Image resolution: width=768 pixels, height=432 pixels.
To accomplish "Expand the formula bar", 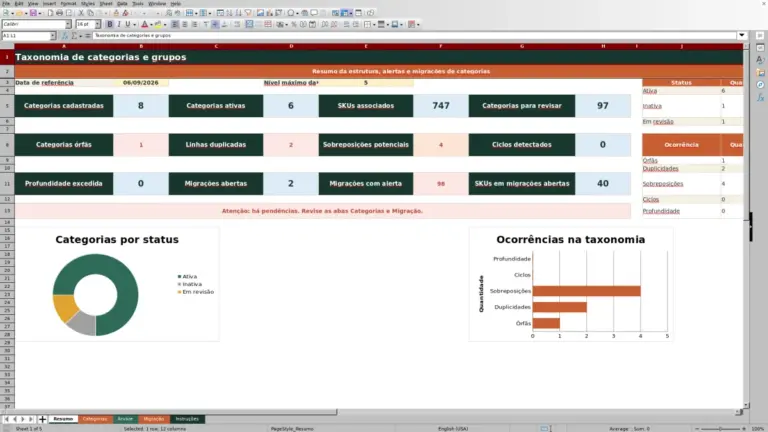I will pos(742,35).
